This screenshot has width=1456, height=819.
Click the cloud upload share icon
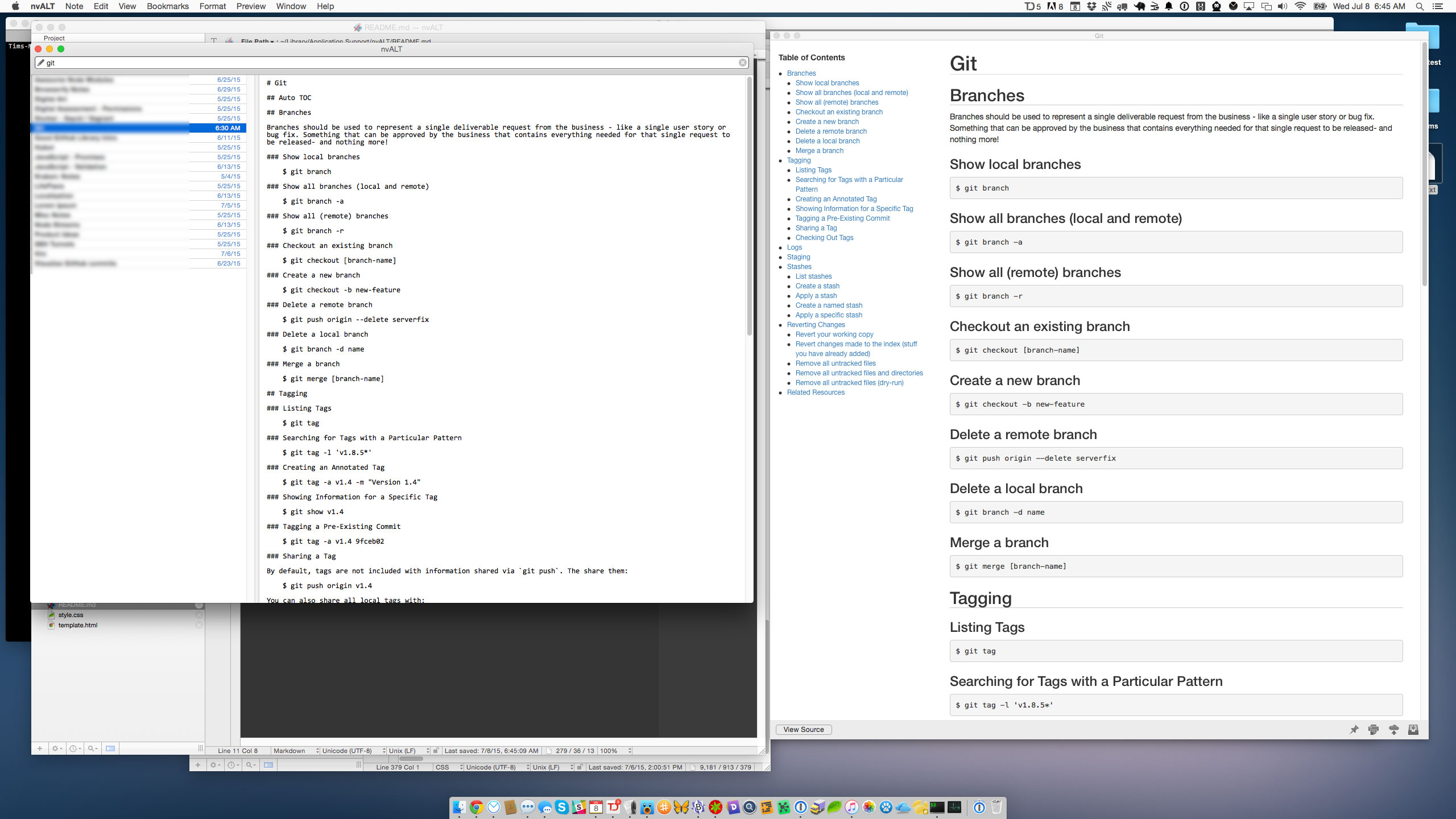click(1393, 730)
